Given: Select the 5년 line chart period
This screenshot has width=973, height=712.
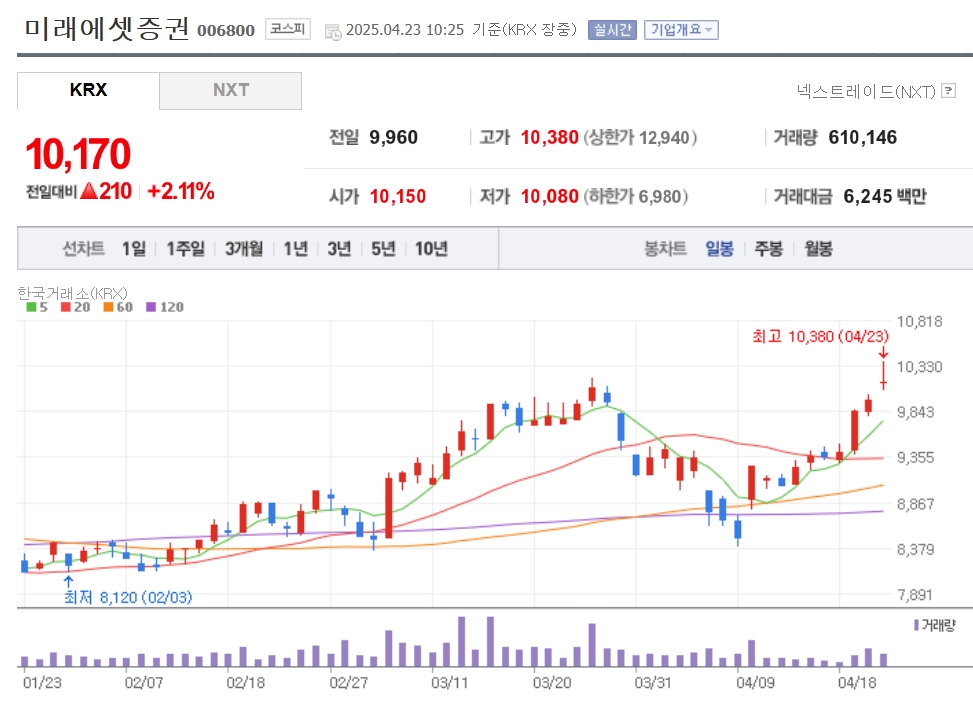Looking at the screenshot, I should [x=383, y=249].
